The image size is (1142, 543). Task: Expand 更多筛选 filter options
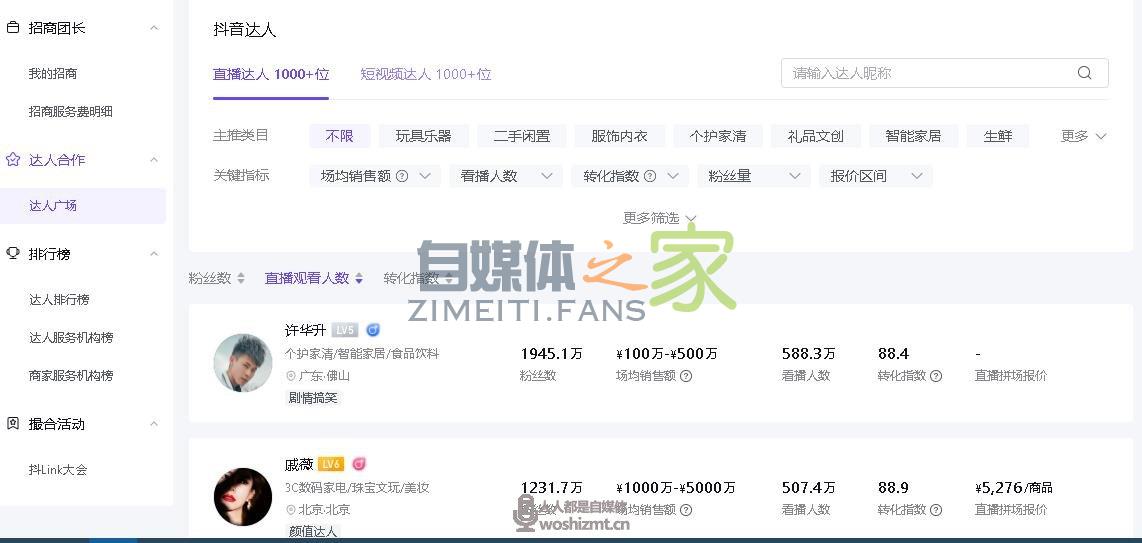tap(659, 218)
